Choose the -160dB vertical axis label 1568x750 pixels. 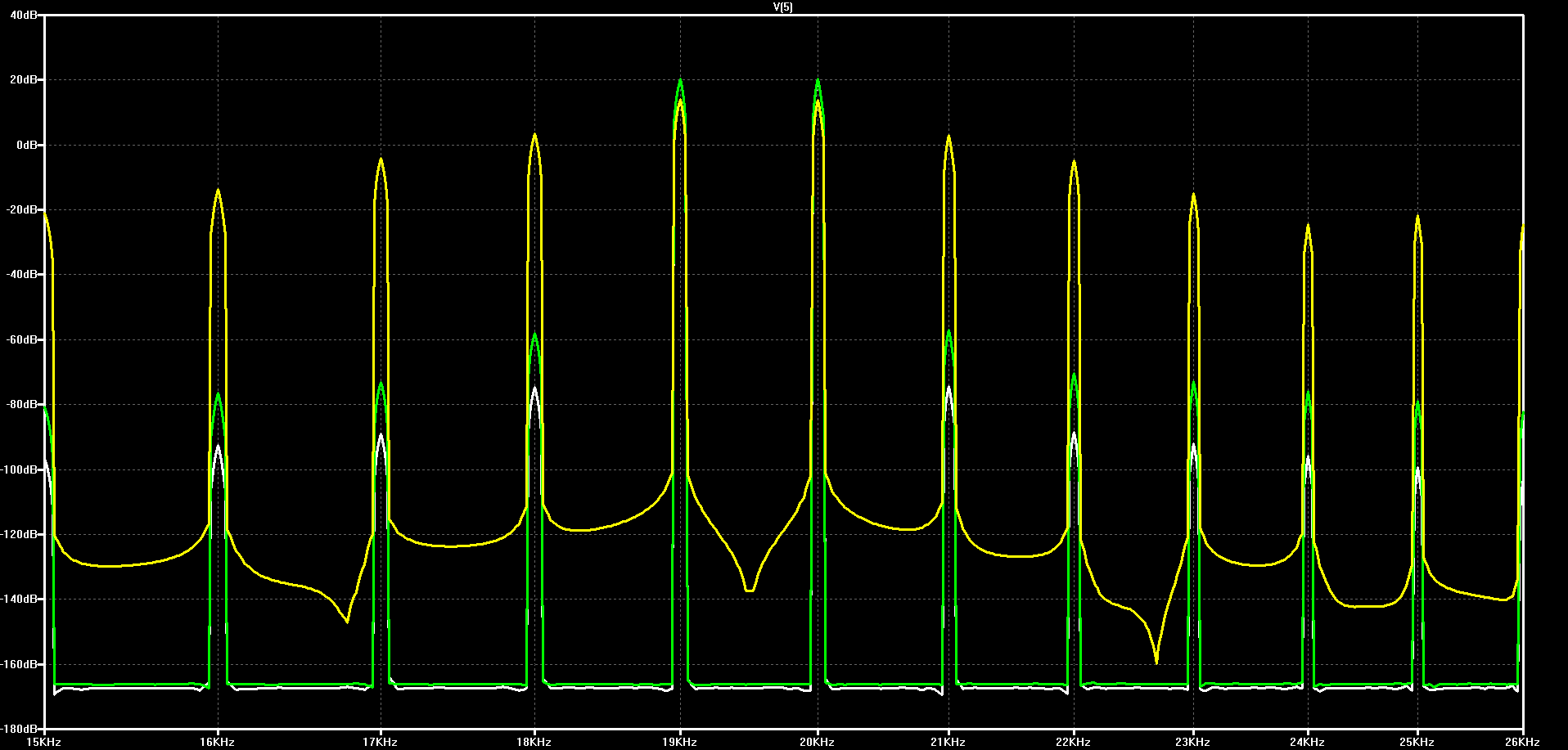(x=20, y=664)
